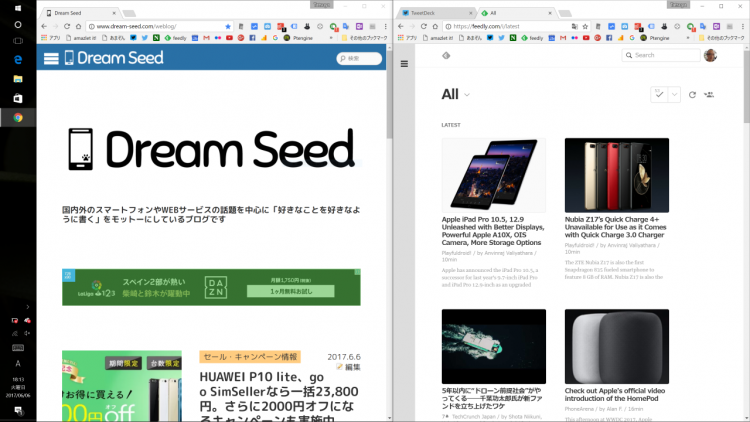The height and width of the screenshot is (422, 750).
Task: Open Gmail bookmark in Dream Seed window
Action: pos(206,38)
